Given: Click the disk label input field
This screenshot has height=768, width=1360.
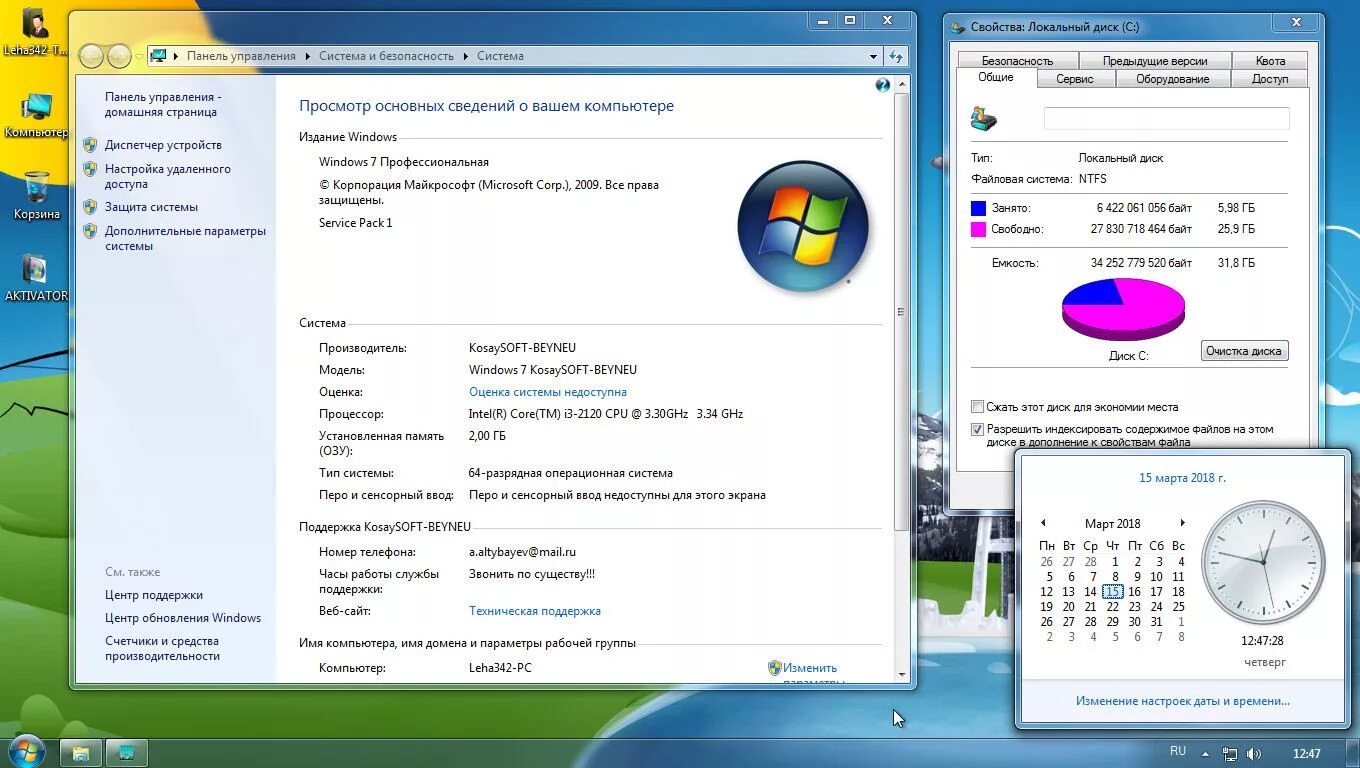Looking at the screenshot, I should [x=1166, y=119].
